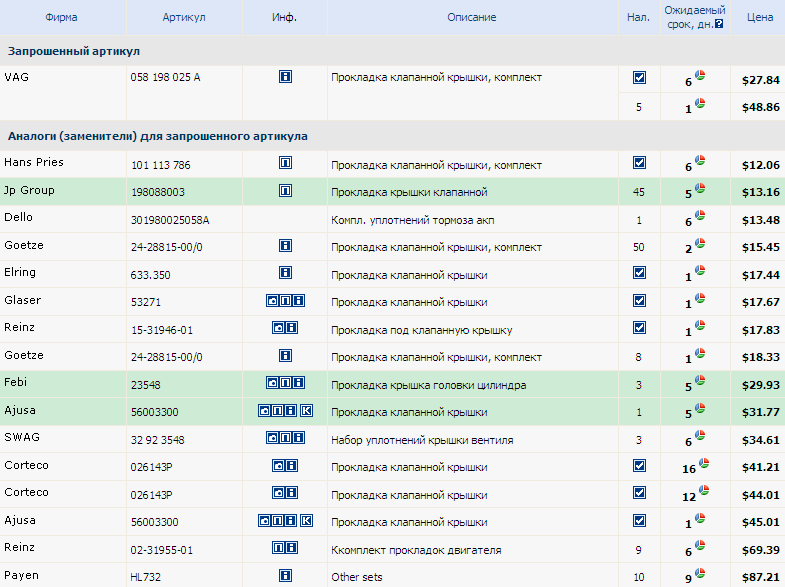Click delivery pie-chart icon in Dello row

coord(700,216)
